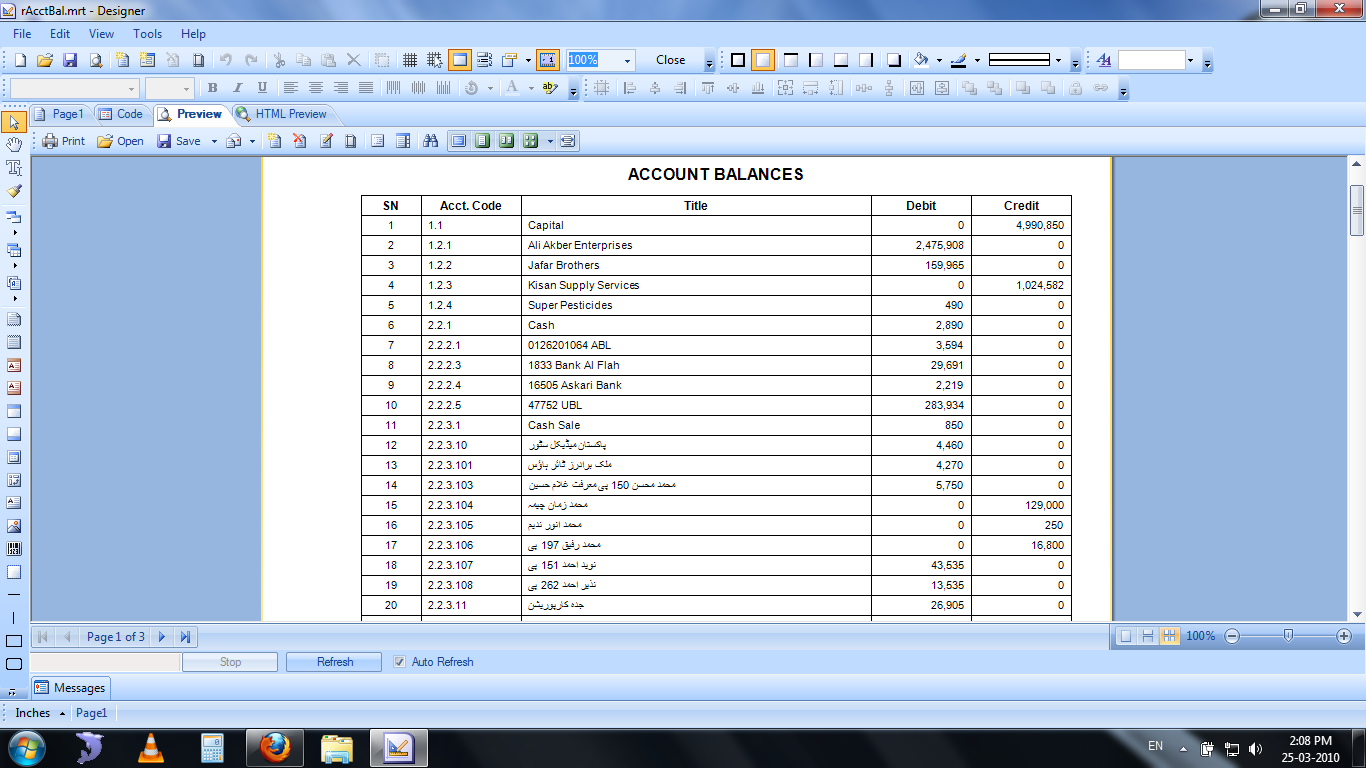The image size is (1366, 768).
Task: Click the Print button in preview toolbar
Action: (x=63, y=141)
